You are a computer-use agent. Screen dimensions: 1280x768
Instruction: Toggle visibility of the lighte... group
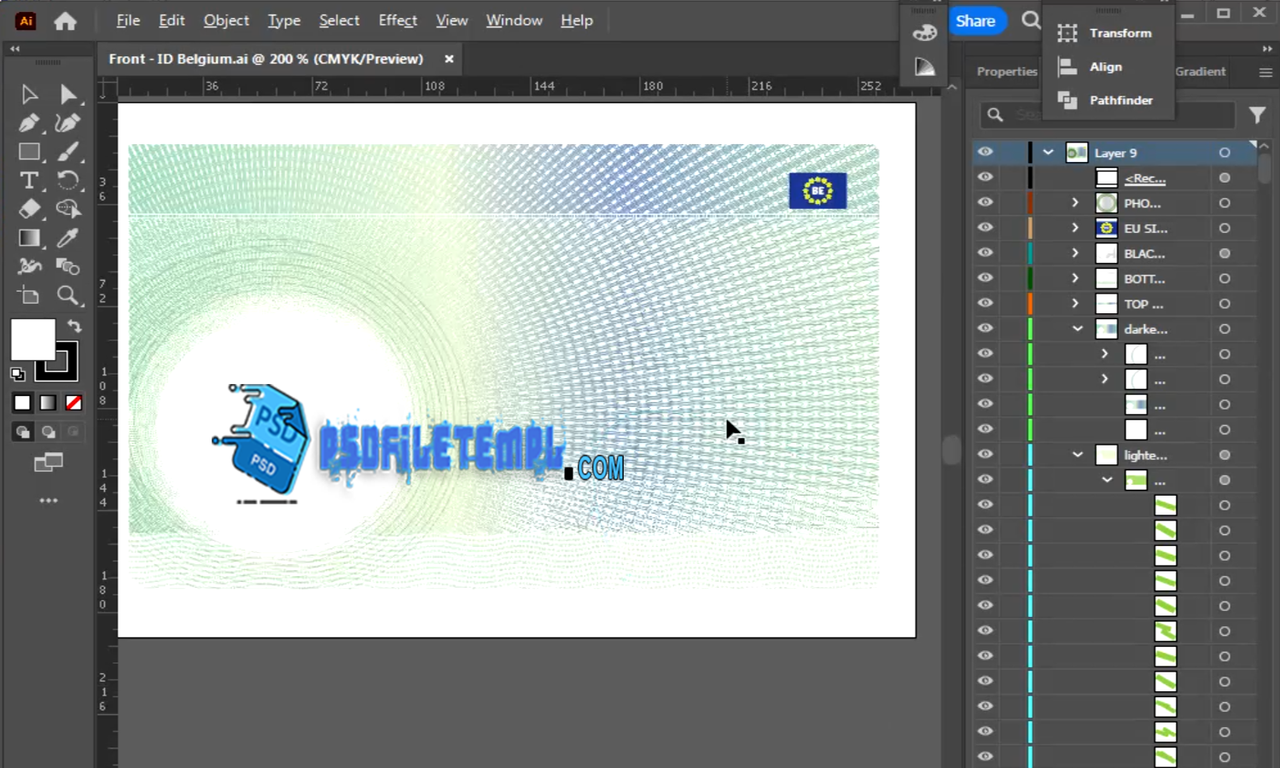pyautogui.click(x=986, y=455)
